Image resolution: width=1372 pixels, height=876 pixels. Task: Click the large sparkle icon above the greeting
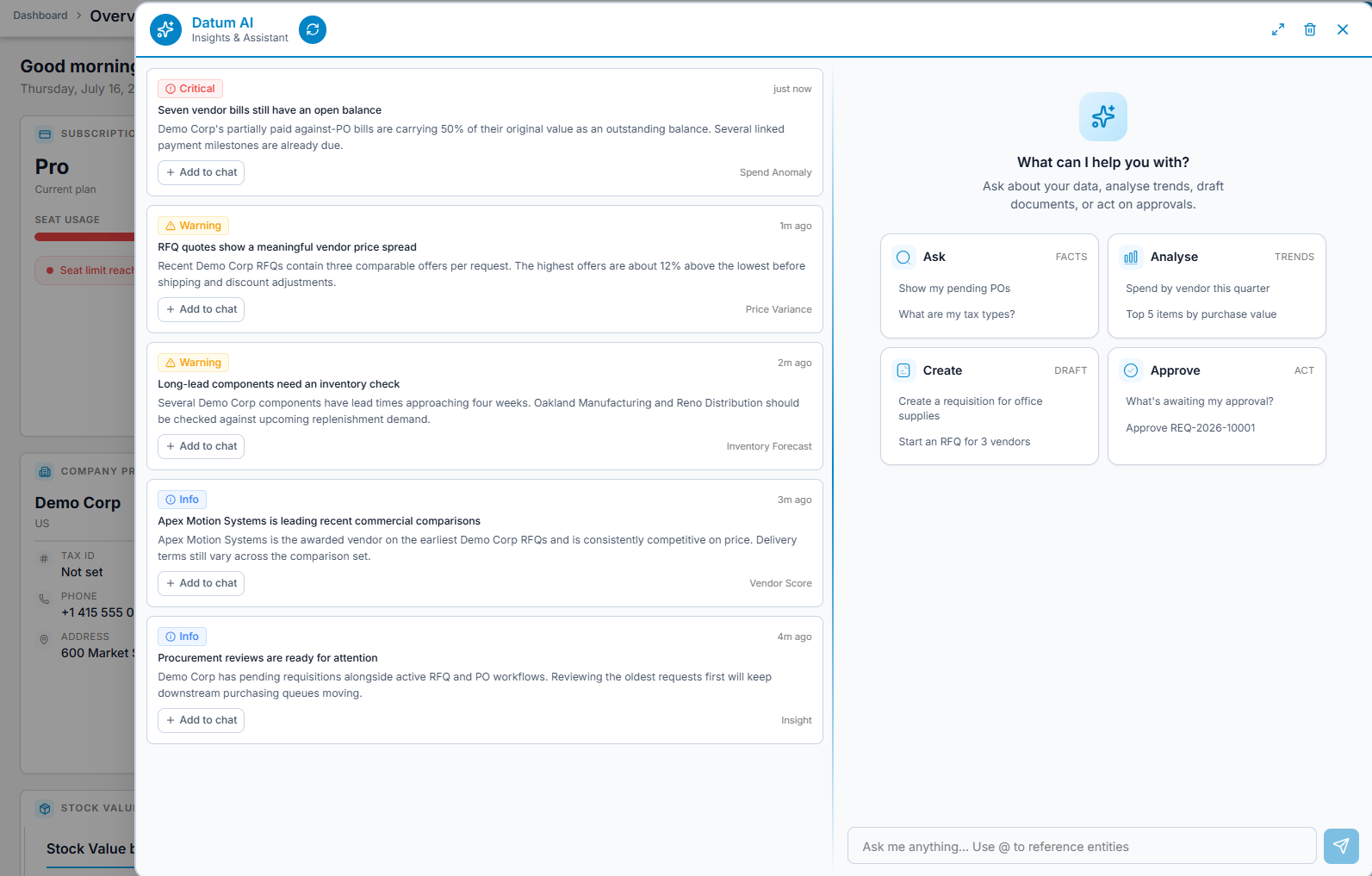[x=1103, y=116]
